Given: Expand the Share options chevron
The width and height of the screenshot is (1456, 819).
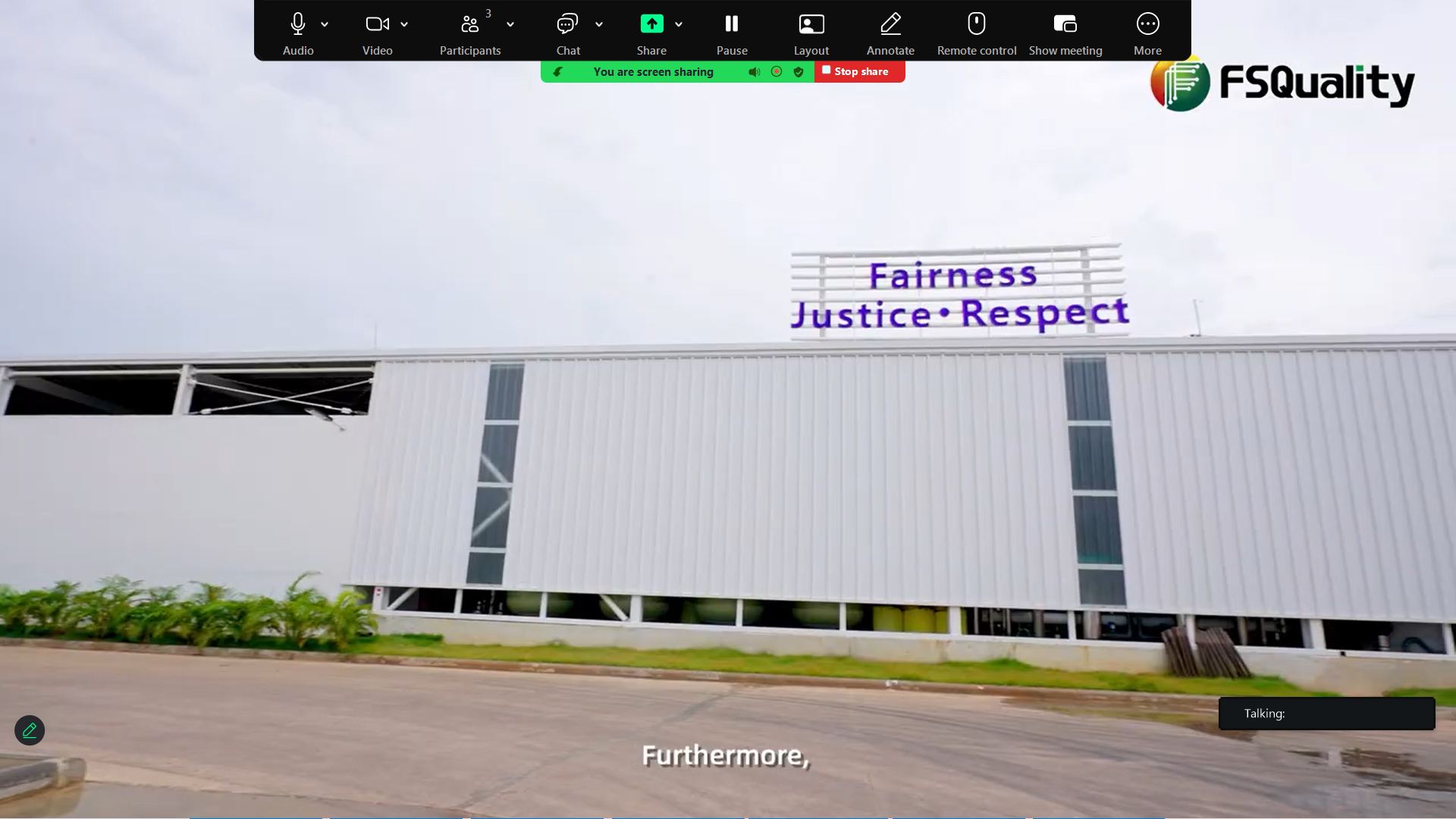Looking at the screenshot, I should (x=679, y=24).
